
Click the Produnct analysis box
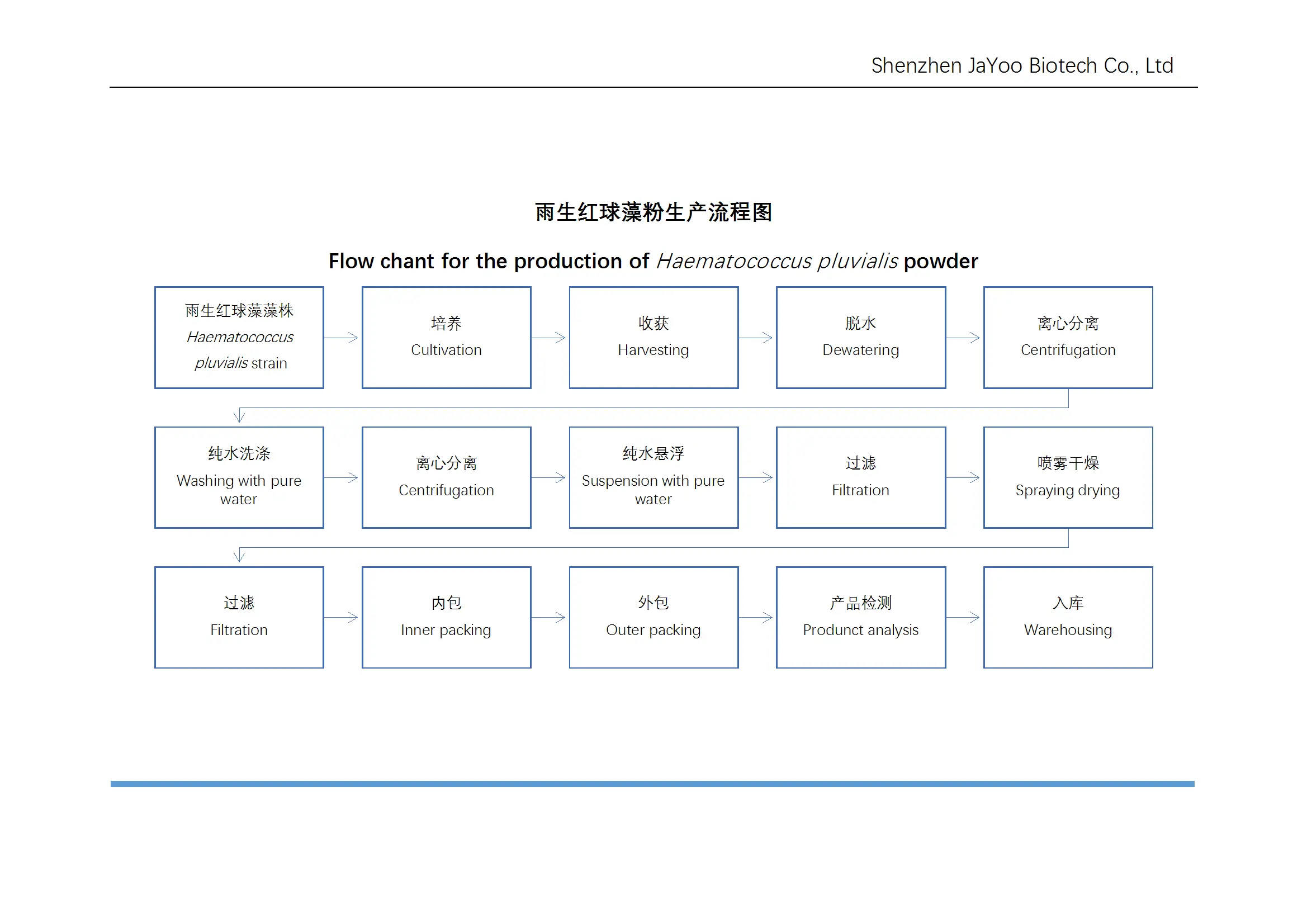pos(861,617)
